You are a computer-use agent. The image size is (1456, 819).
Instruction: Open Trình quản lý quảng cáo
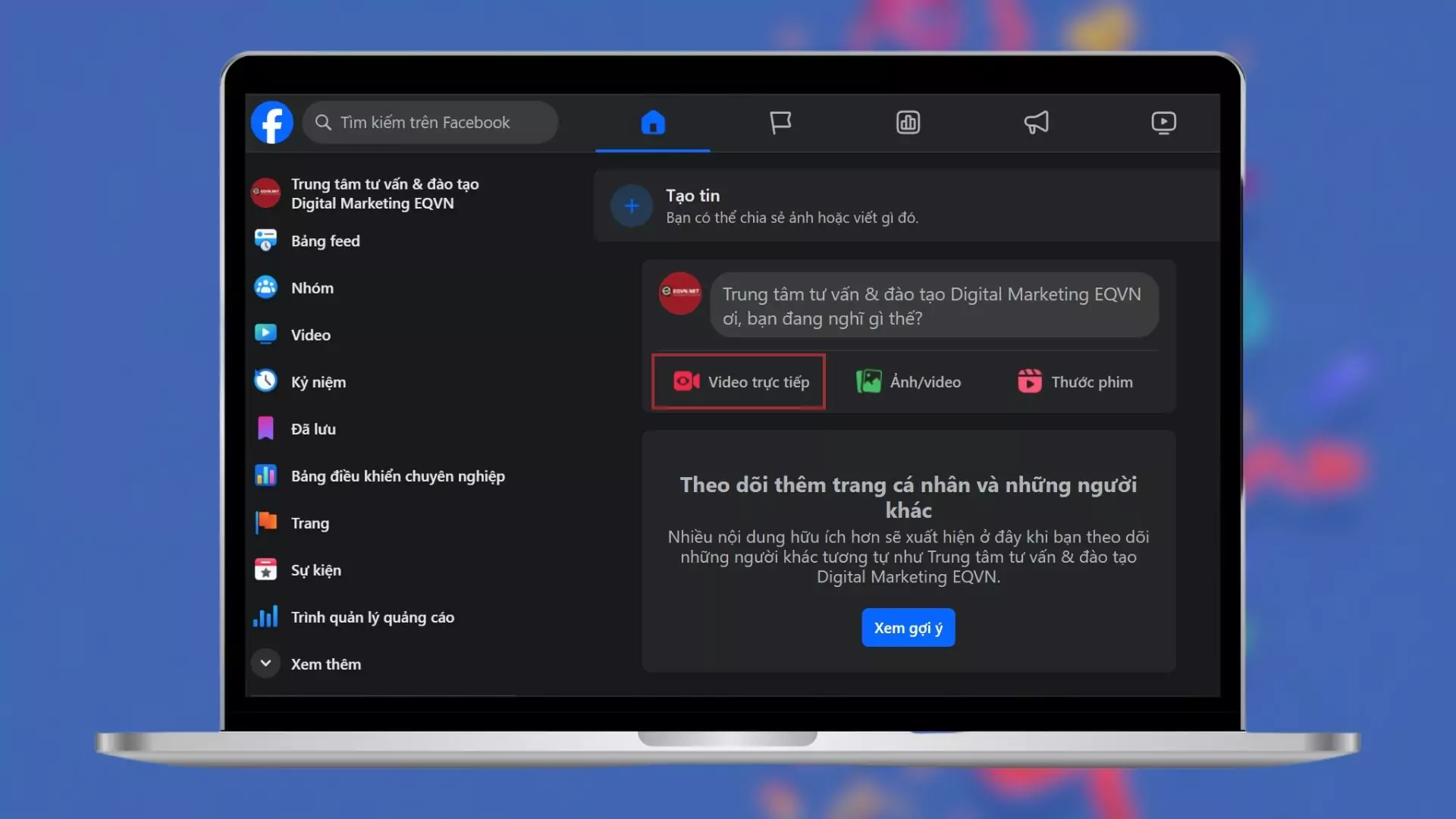point(372,617)
